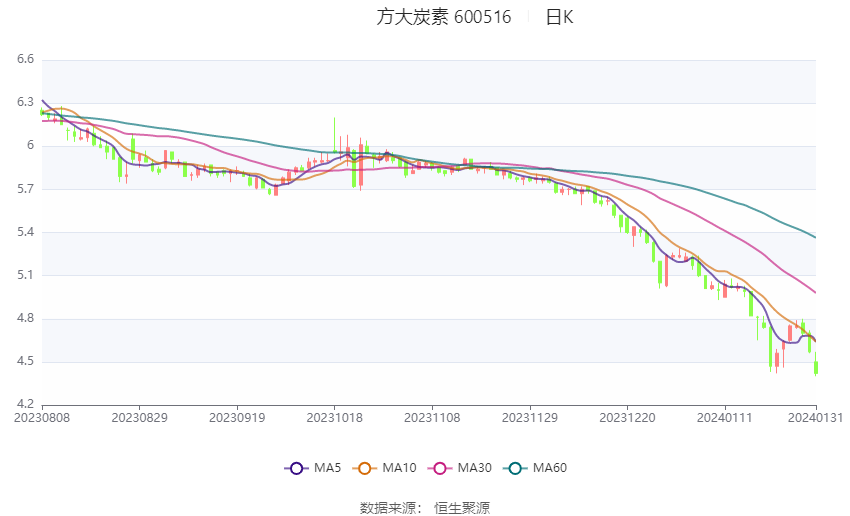Image resolution: width=850 pixels, height=516 pixels.
Task: Click the 5.4 price axis label
Action: tap(25, 231)
